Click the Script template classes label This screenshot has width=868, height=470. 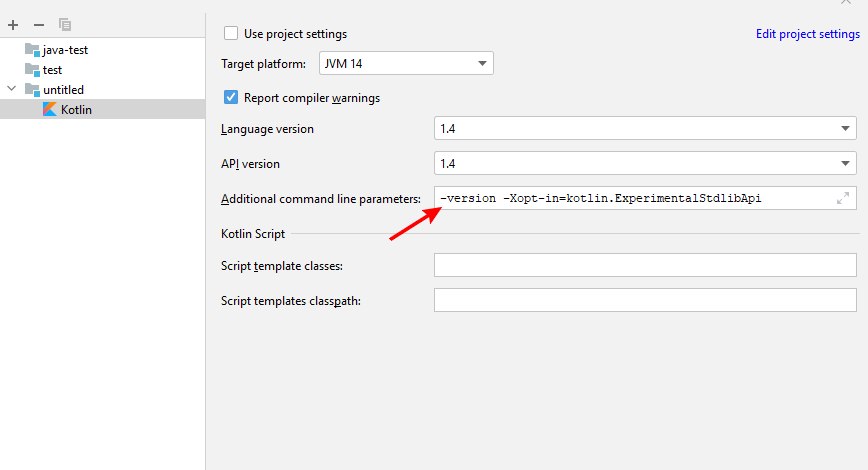[282, 266]
